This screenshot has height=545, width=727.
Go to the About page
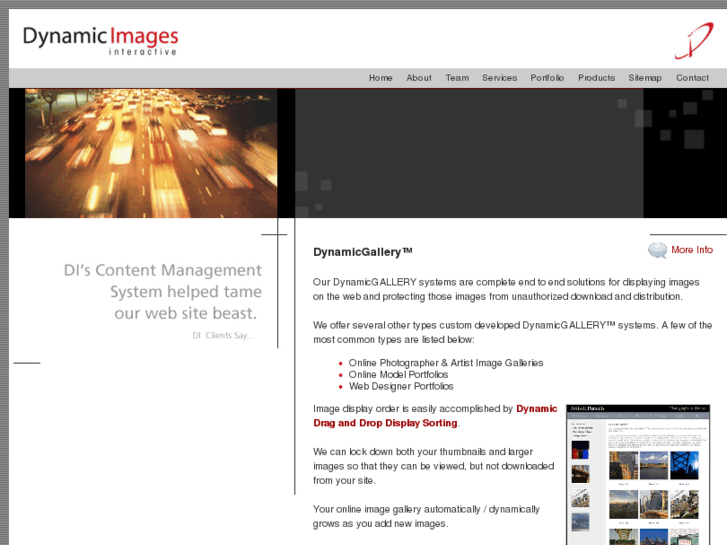(419, 78)
